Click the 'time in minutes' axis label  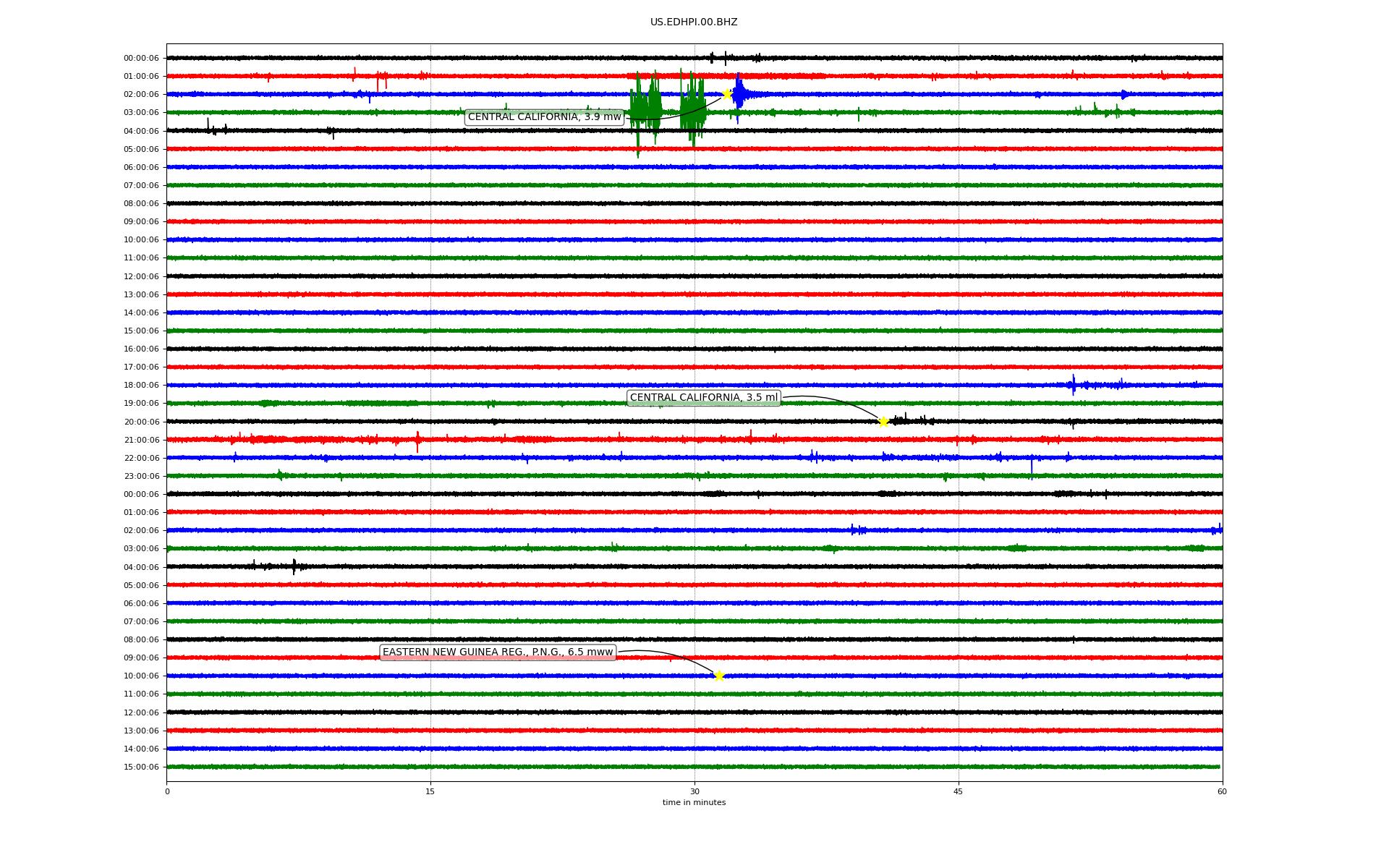pyautogui.click(x=694, y=802)
